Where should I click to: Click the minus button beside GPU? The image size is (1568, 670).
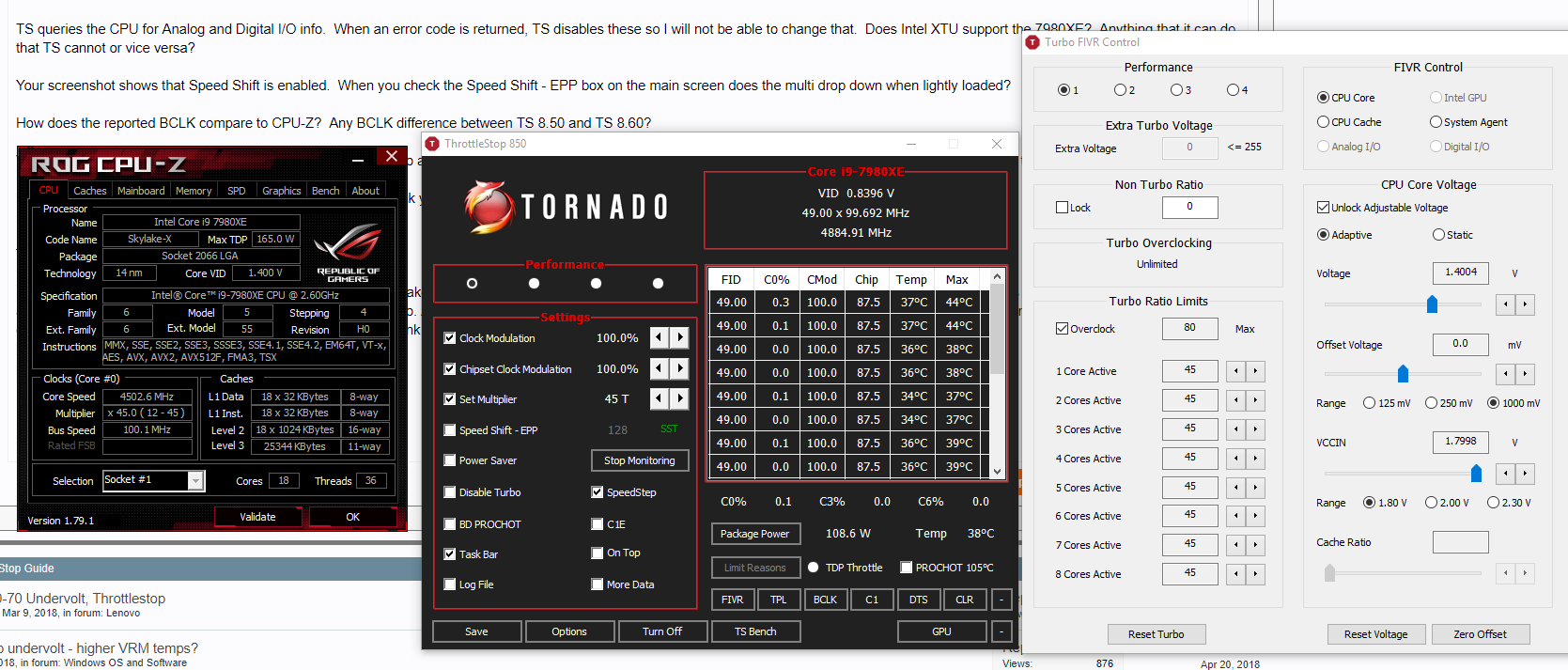pyautogui.click(x=1001, y=631)
